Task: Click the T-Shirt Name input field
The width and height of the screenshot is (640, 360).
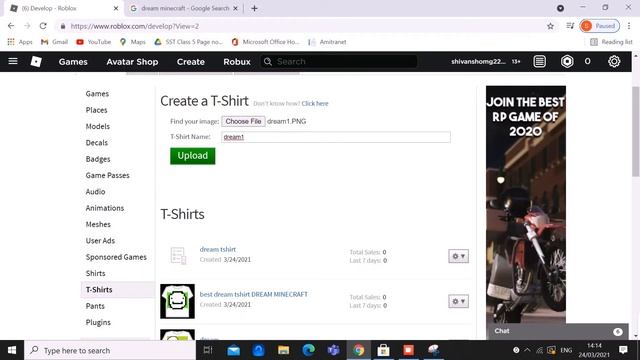Action: point(336,137)
